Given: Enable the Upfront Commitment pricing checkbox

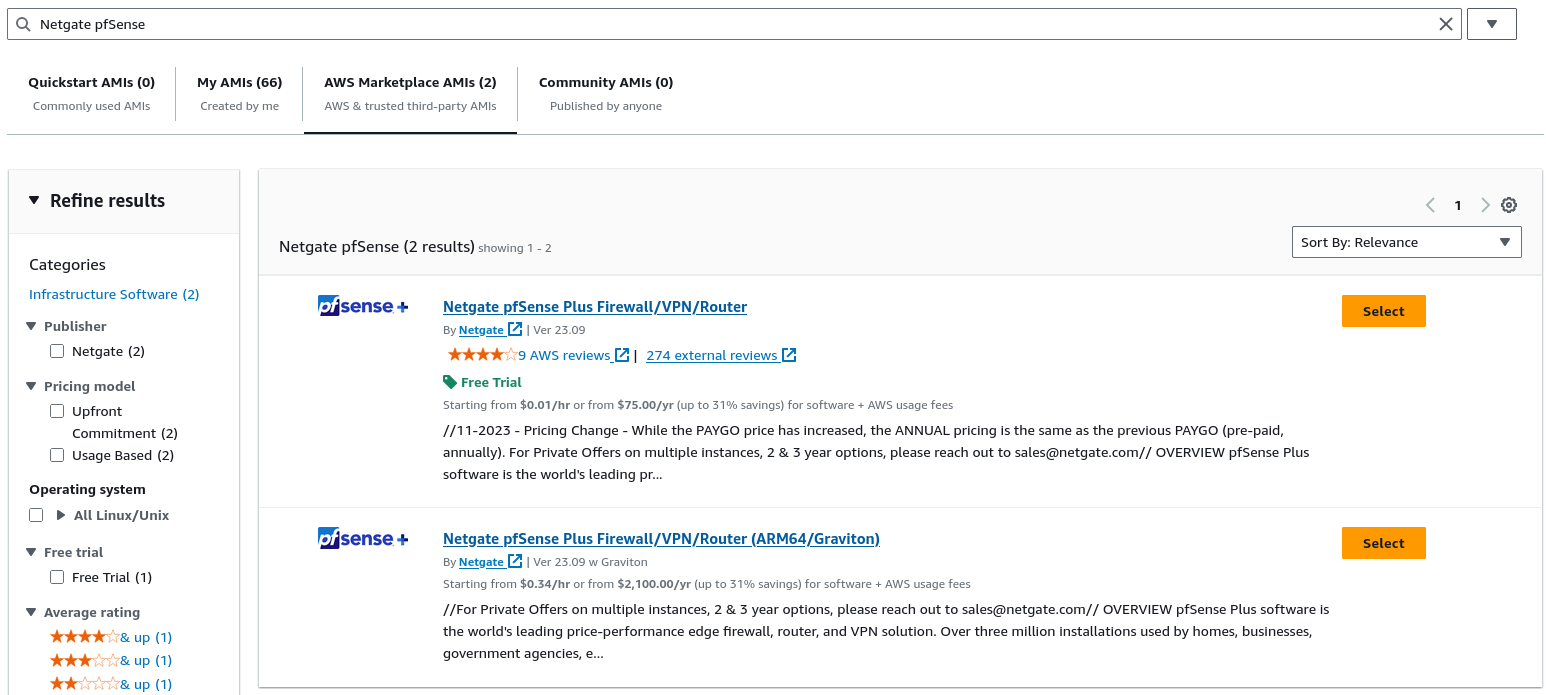Looking at the screenshot, I should pos(57,411).
